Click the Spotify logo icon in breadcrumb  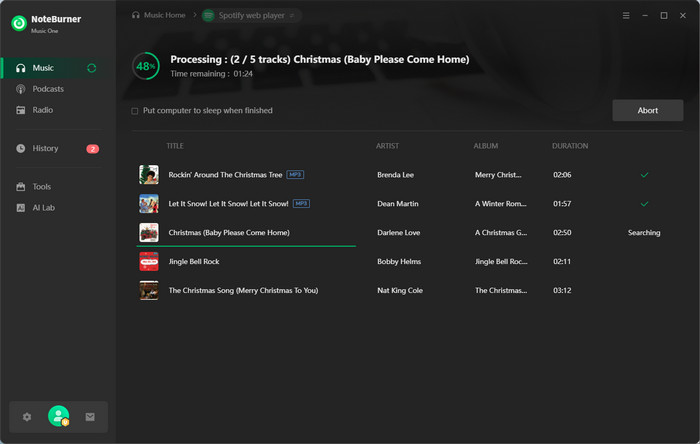point(208,16)
